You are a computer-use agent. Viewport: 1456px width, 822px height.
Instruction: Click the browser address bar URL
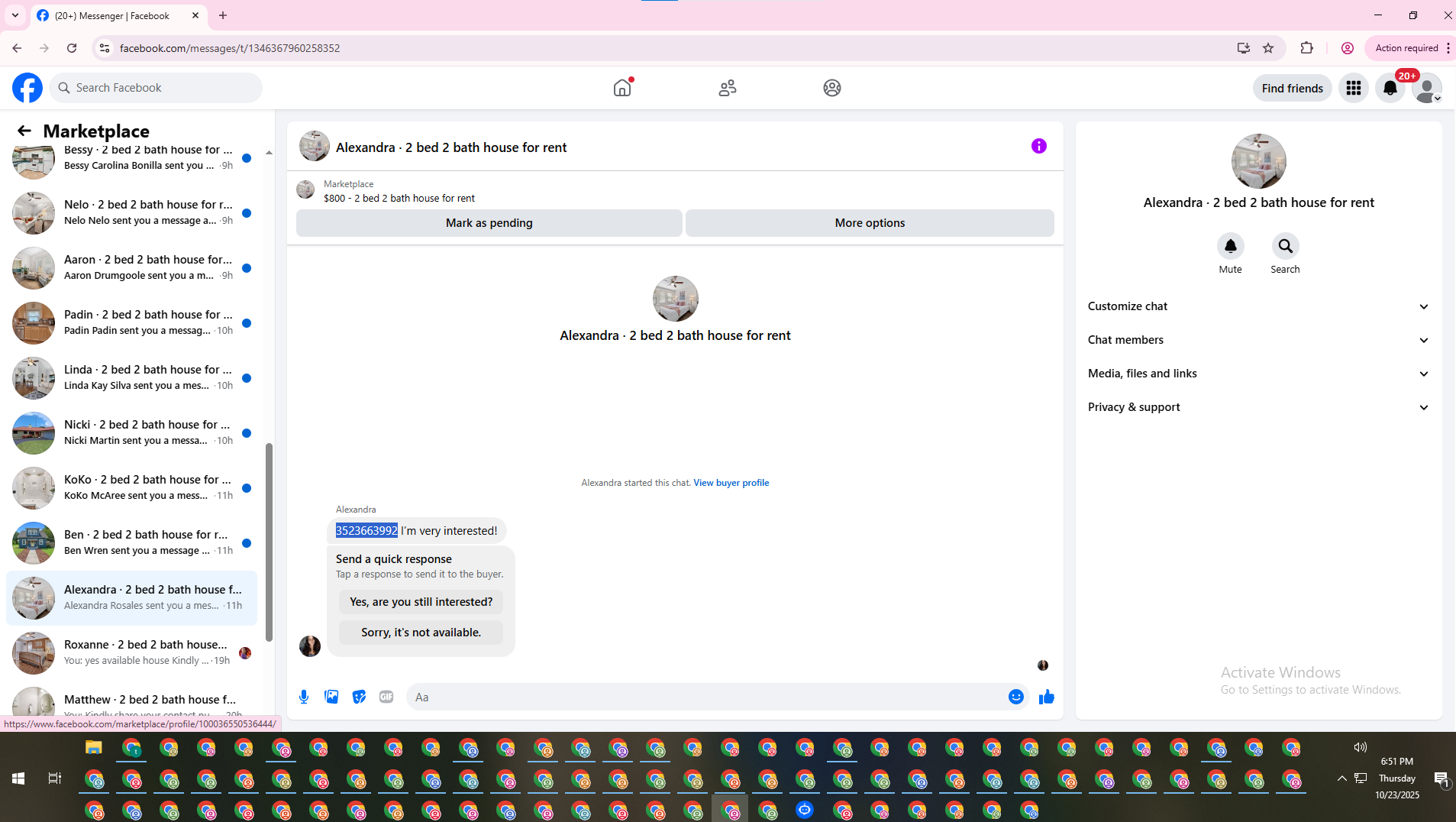(229, 48)
